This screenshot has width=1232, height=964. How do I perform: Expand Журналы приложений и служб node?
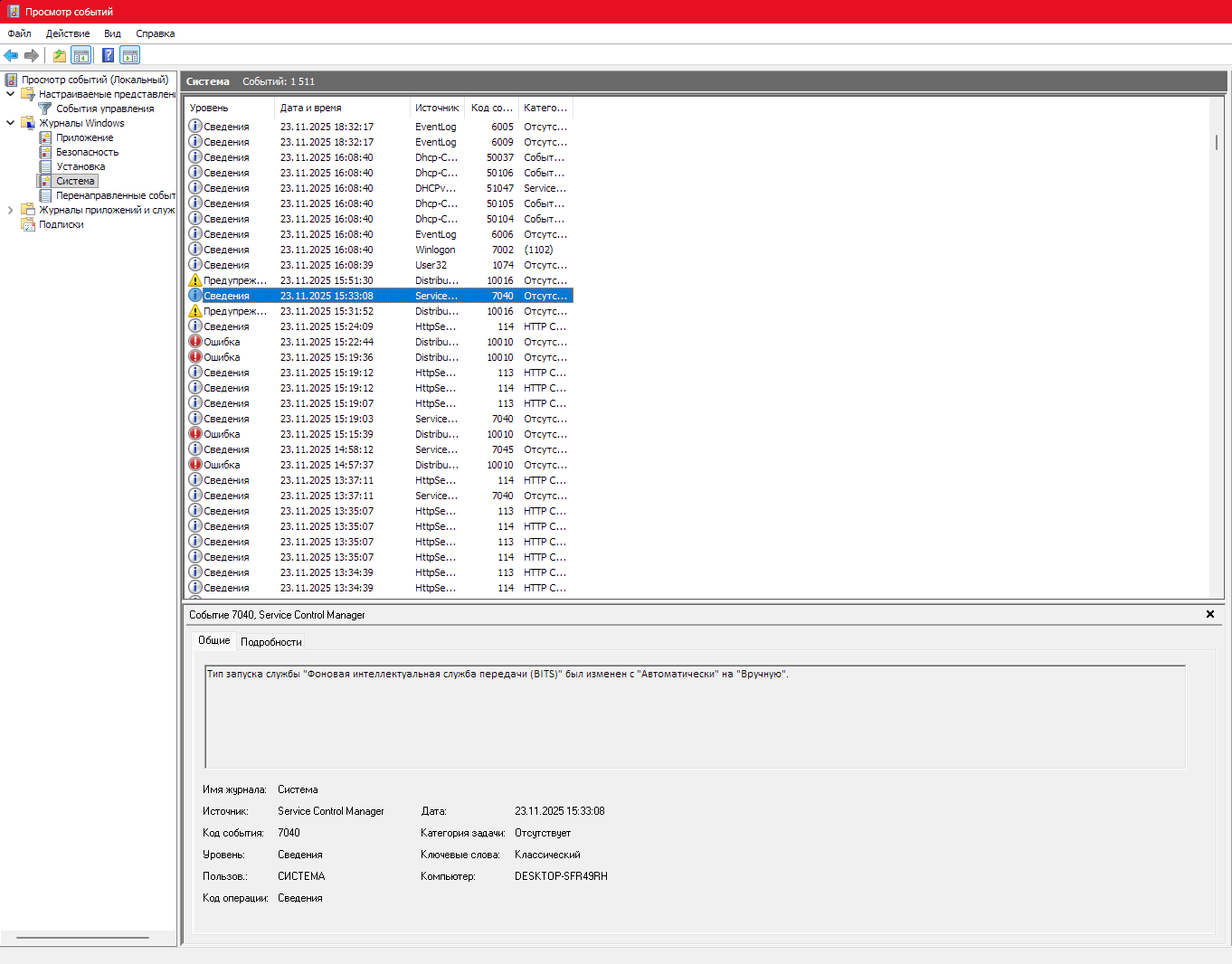coord(11,210)
